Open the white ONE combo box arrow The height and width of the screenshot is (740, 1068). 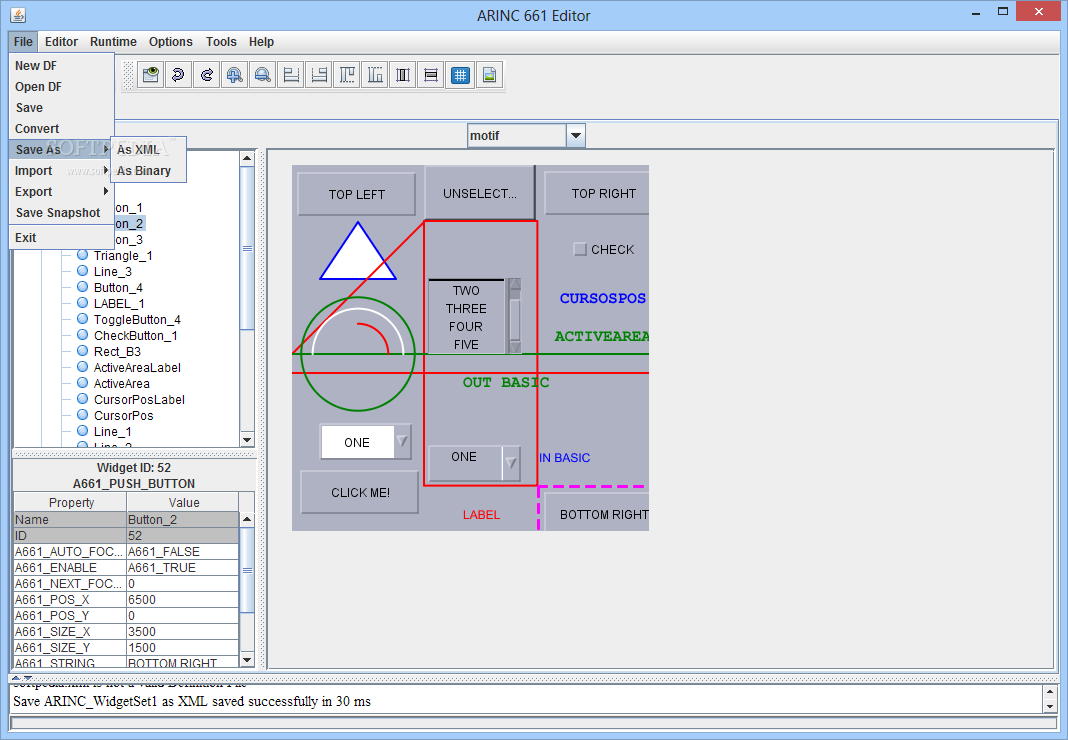click(x=402, y=442)
